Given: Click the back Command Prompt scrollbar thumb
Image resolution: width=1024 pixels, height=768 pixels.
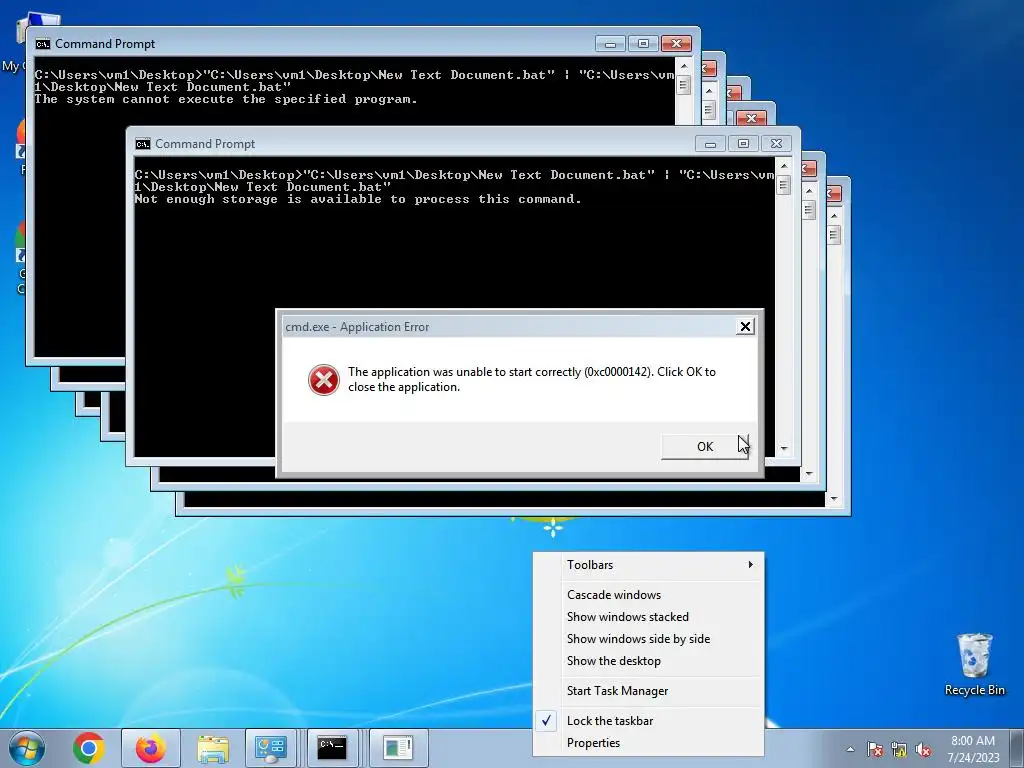Looking at the screenshot, I should [x=684, y=86].
